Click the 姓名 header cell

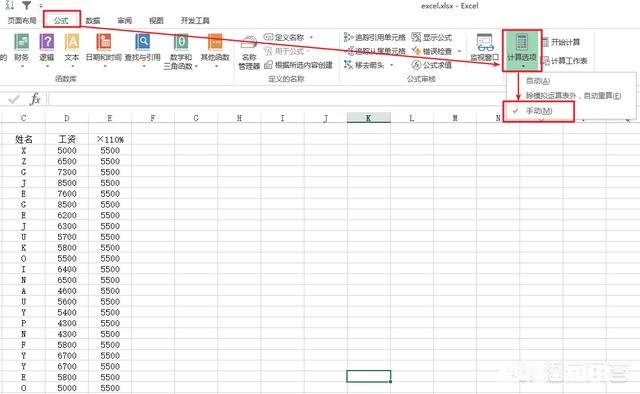(23, 139)
